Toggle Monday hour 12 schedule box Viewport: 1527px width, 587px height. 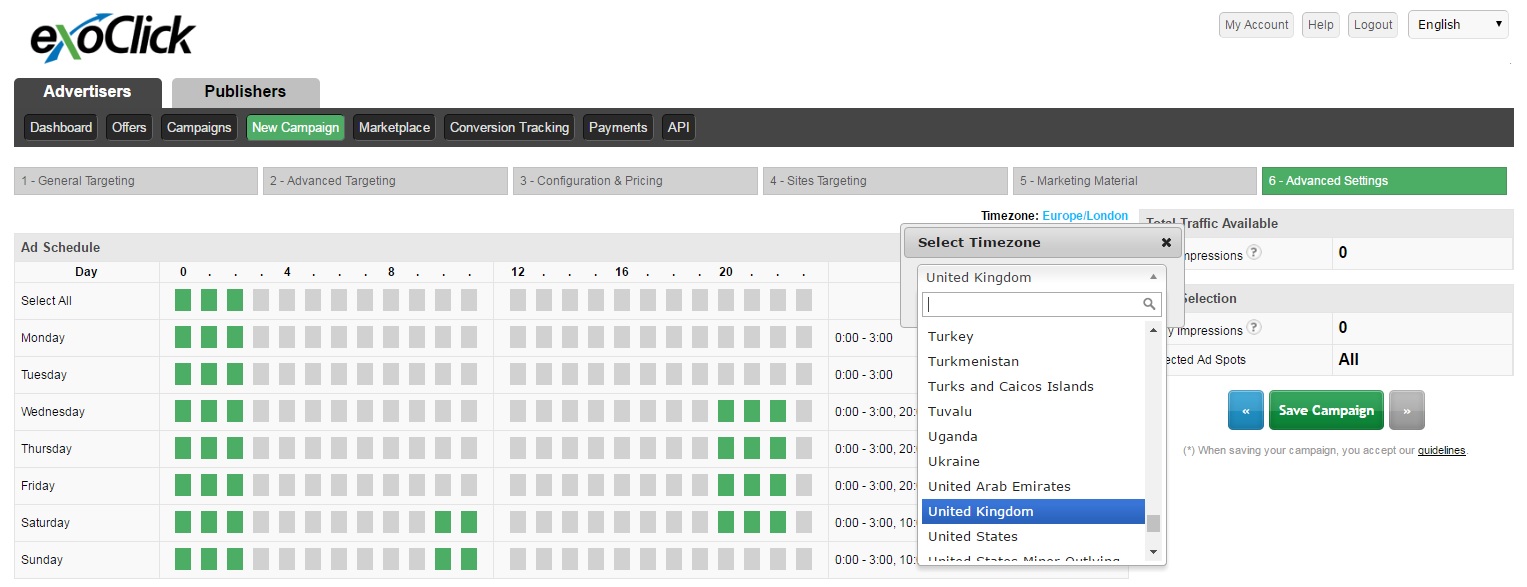click(518, 337)
